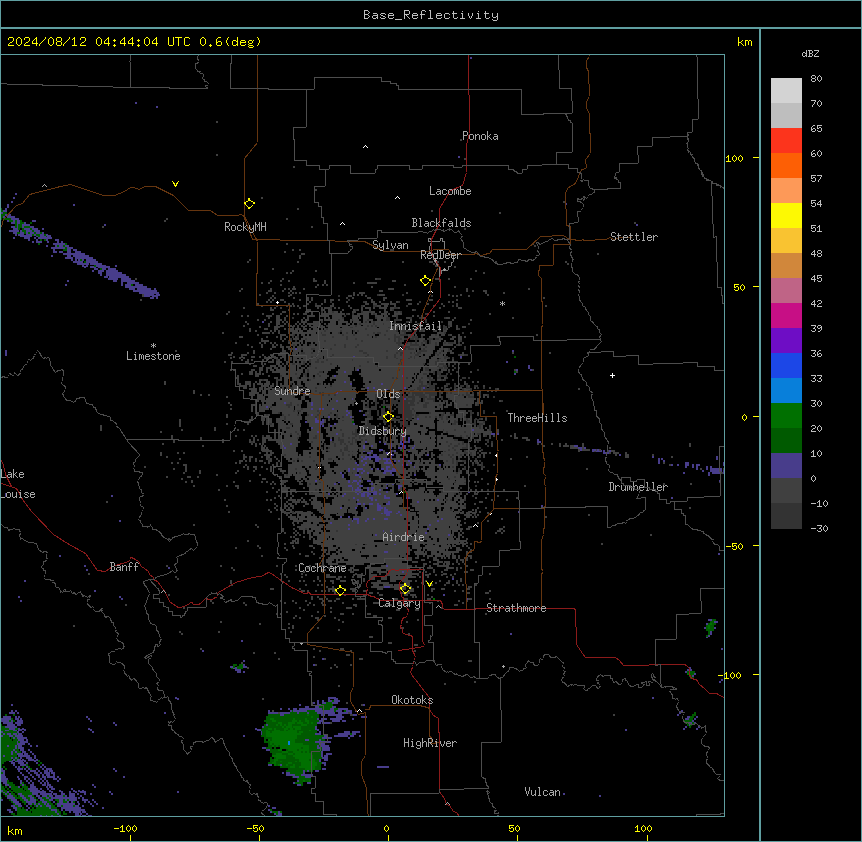Select the Okotoks label

click(412, 700)
